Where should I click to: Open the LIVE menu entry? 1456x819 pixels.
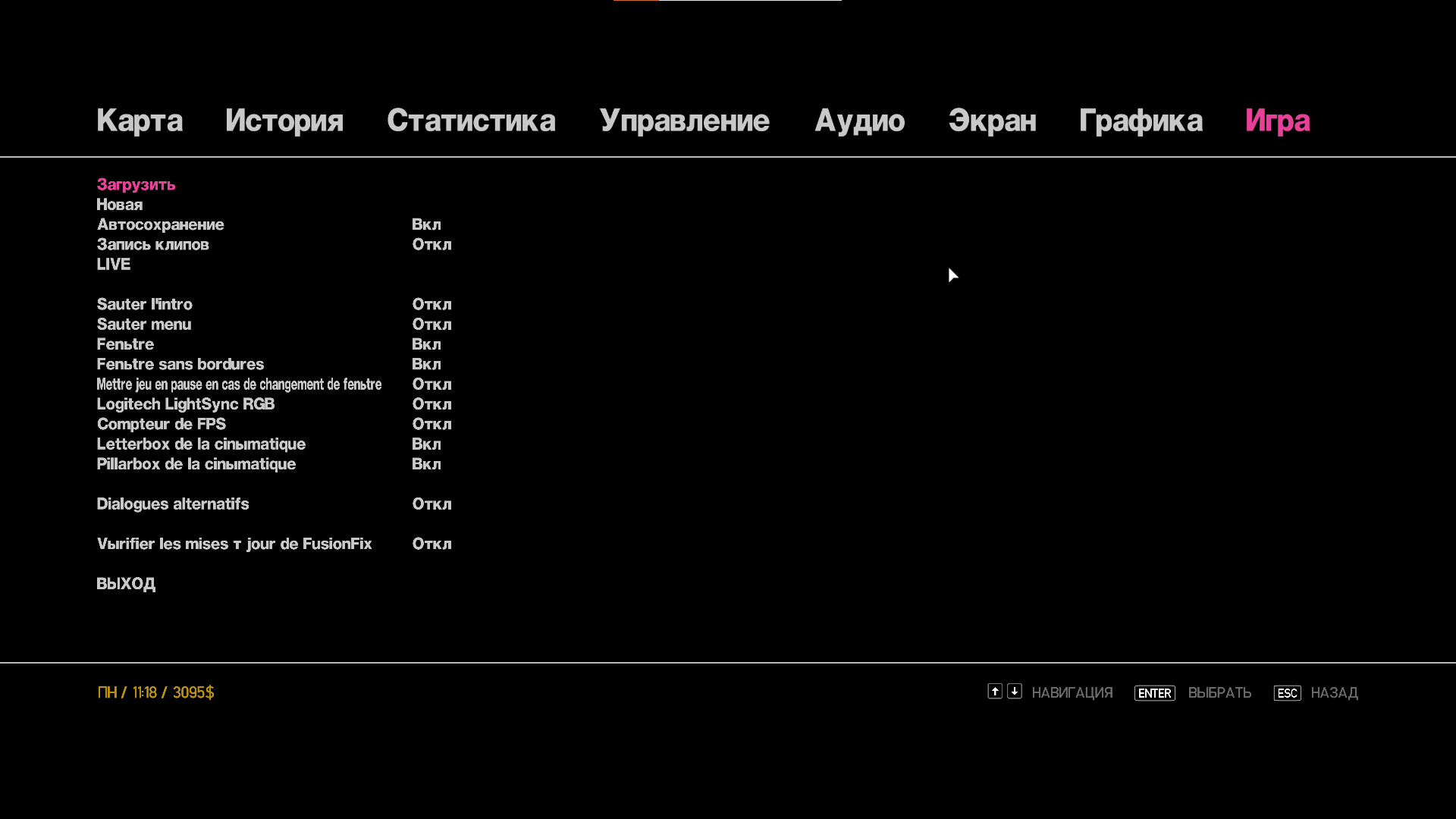pos(113,265)
